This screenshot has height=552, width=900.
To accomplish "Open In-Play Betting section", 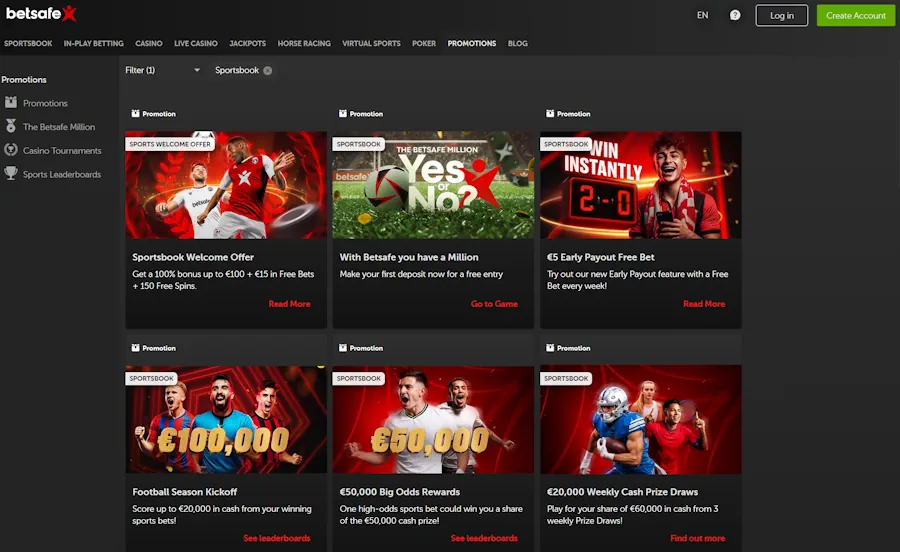I will pyautogui.click(x=94, y=44).
